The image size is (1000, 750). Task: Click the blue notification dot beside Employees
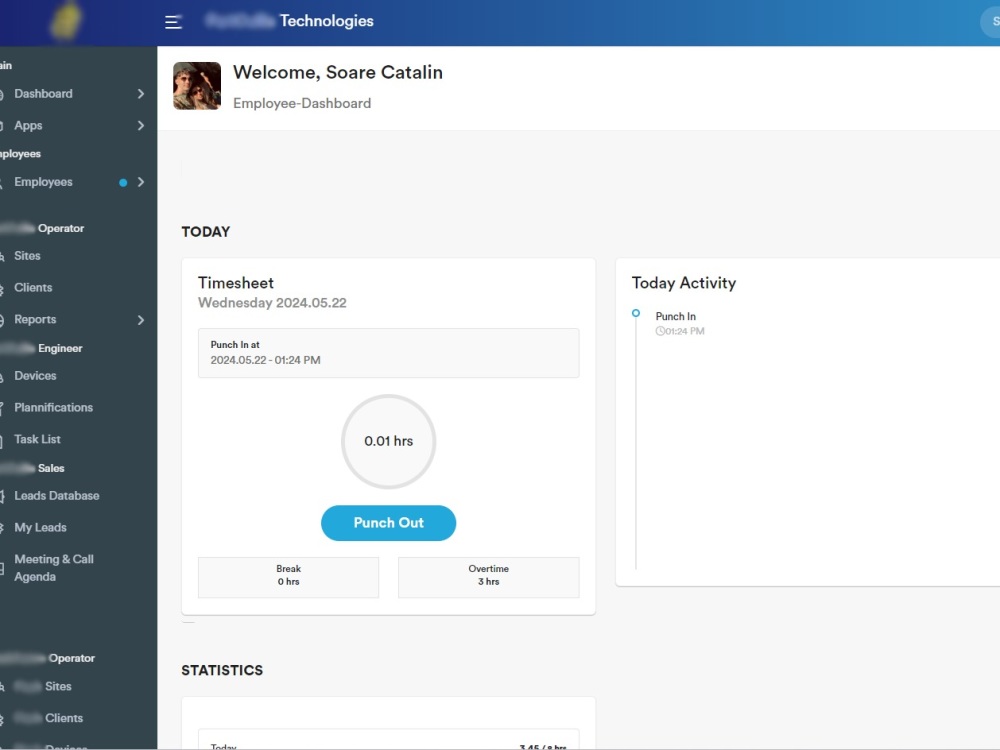tap(123, 183)
